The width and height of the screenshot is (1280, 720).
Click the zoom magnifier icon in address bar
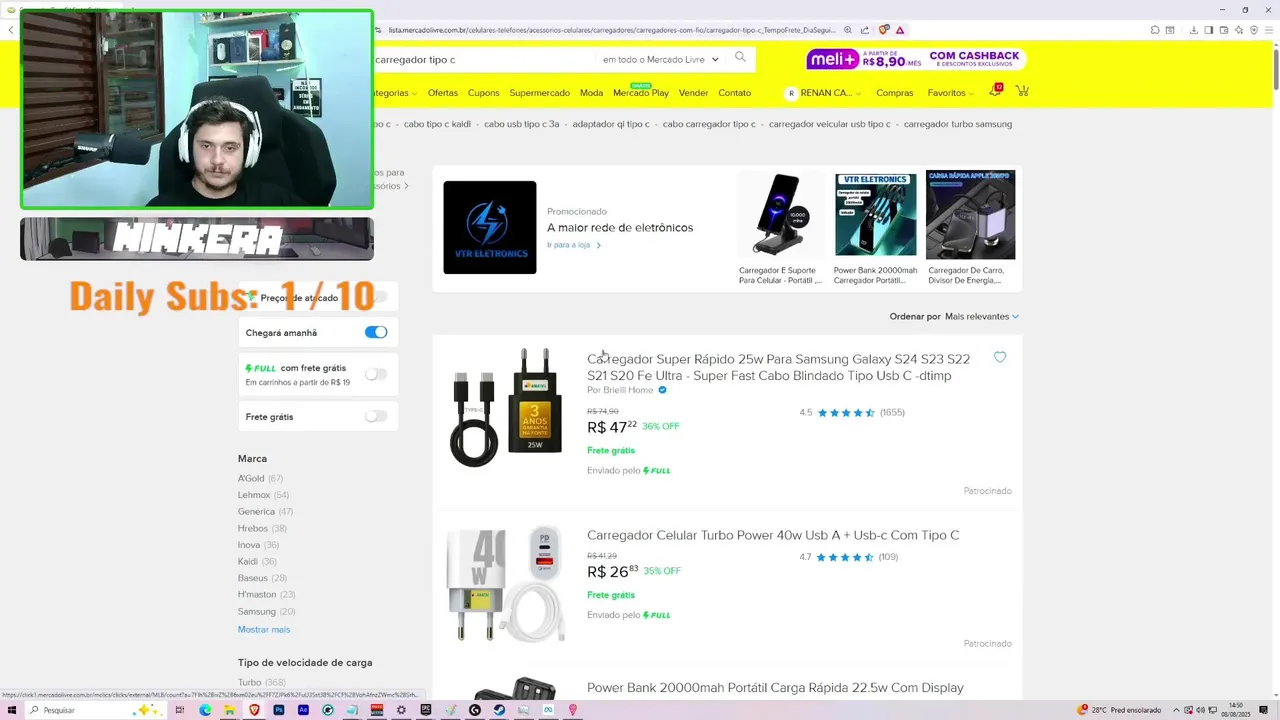[848, 30]
